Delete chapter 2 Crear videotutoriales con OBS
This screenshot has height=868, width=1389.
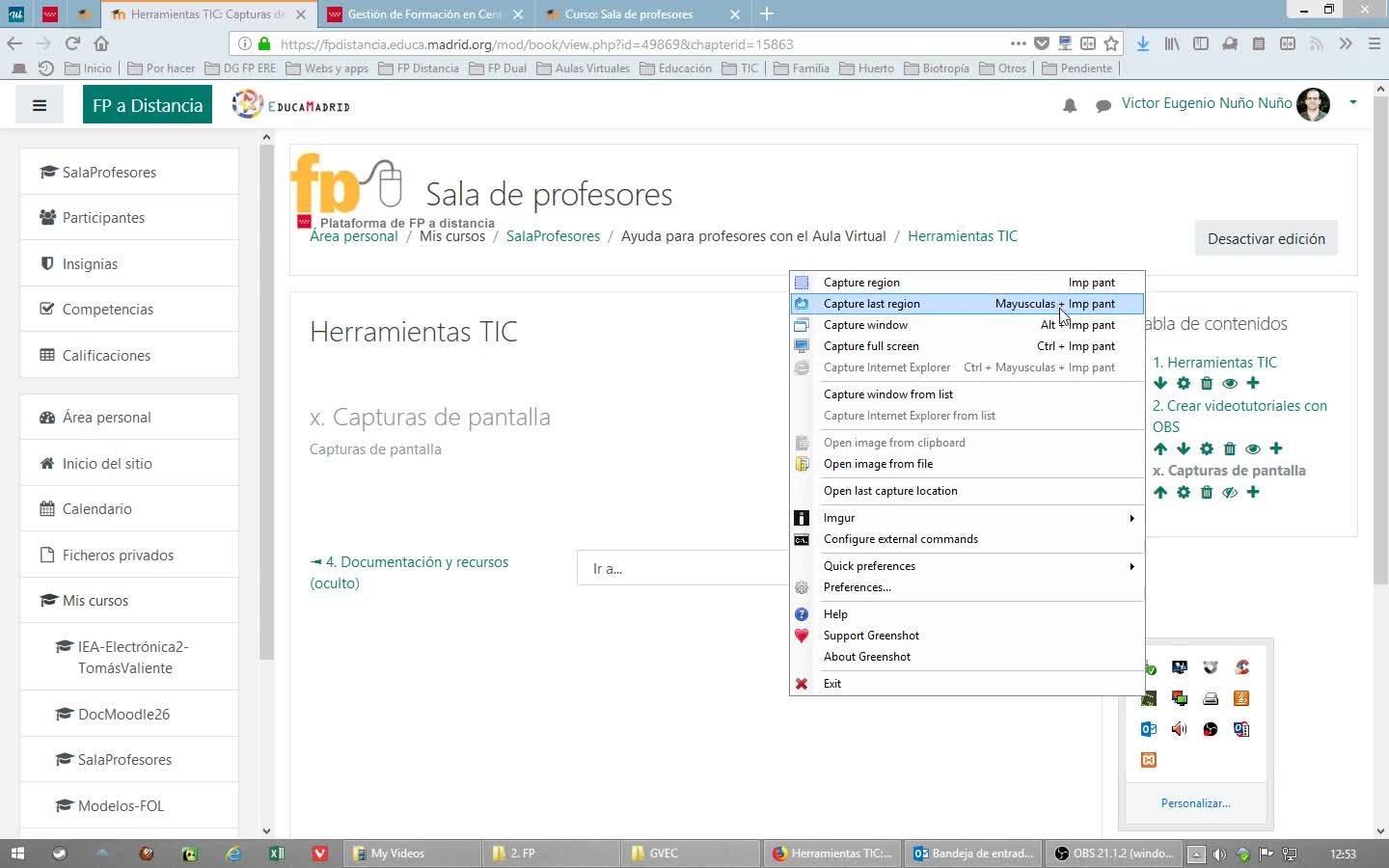[1230, 448]
